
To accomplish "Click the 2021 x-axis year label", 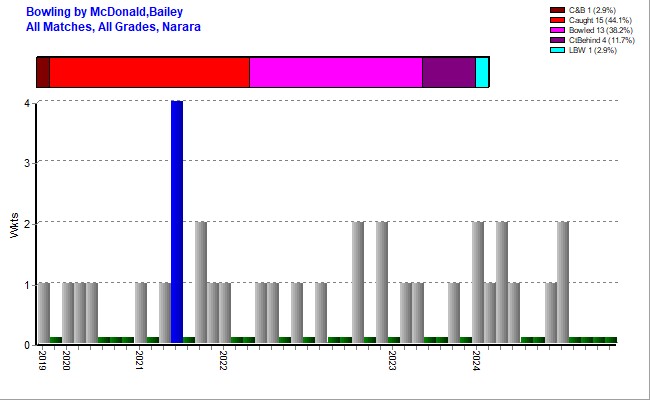I will tap(141, 360).
